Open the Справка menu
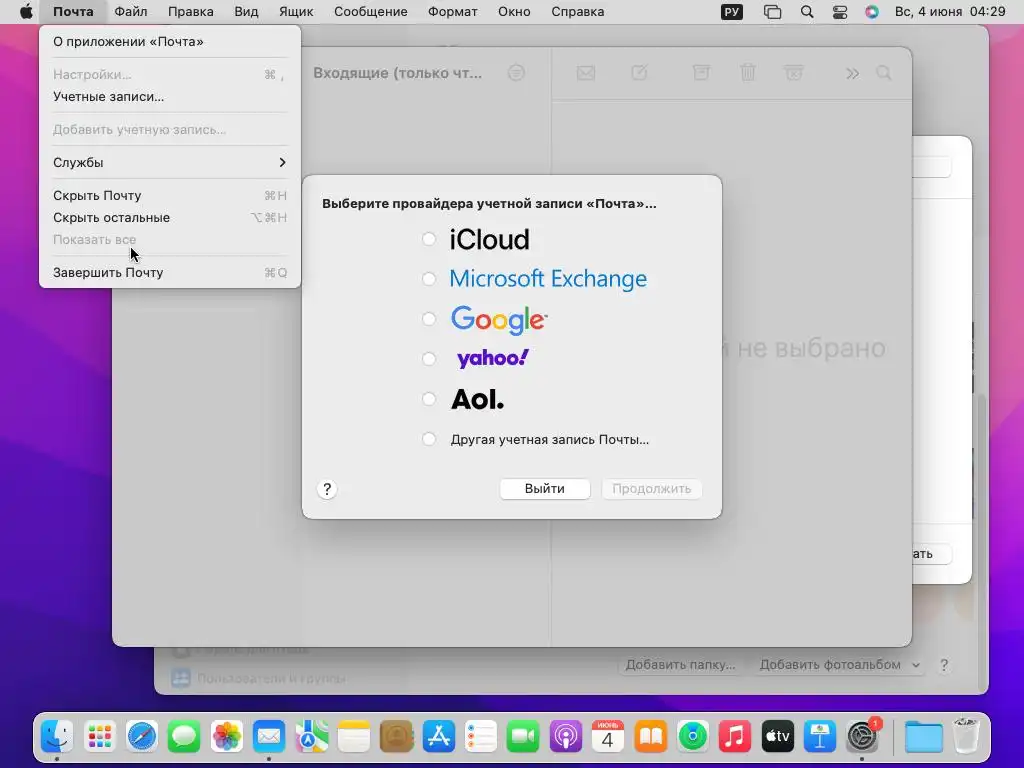 pyautogui.click(x=577, y=12)
